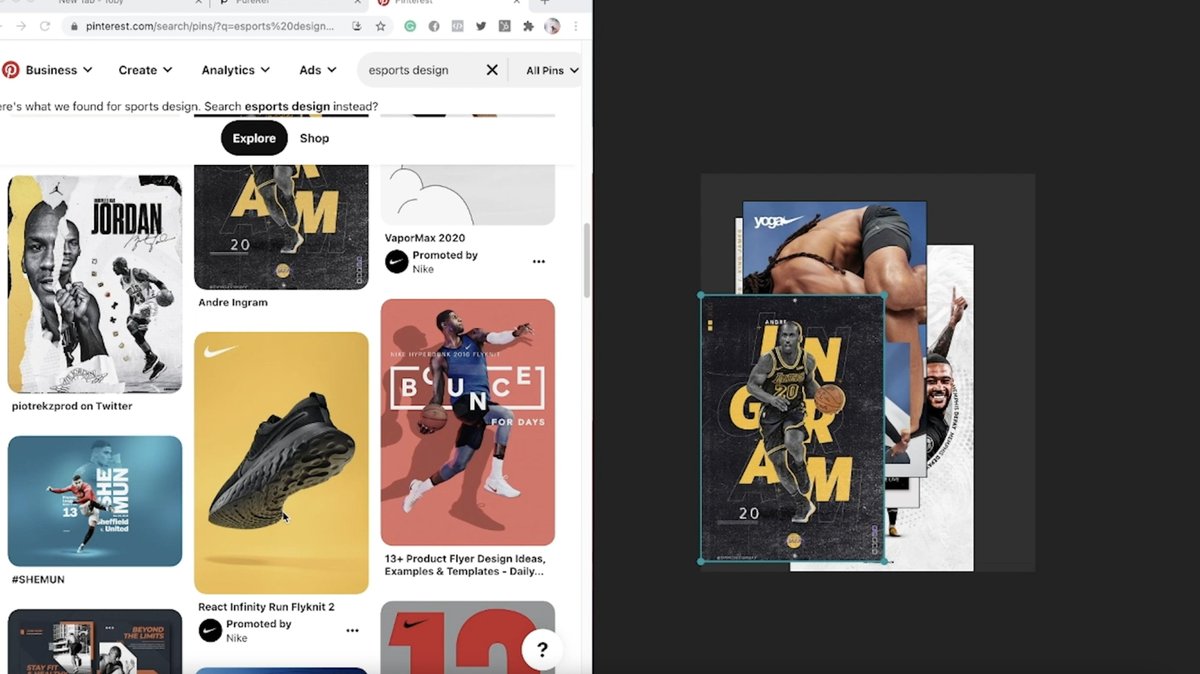Expand the Analytics menu
Image resolution: width=1200 pixels, height=674 pixels.
click(x=235, y=70)
